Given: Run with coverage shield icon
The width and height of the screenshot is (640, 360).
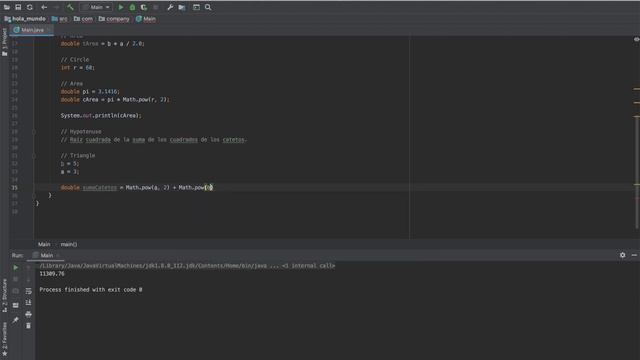Looking at the screenshot, I should point(144,7).
